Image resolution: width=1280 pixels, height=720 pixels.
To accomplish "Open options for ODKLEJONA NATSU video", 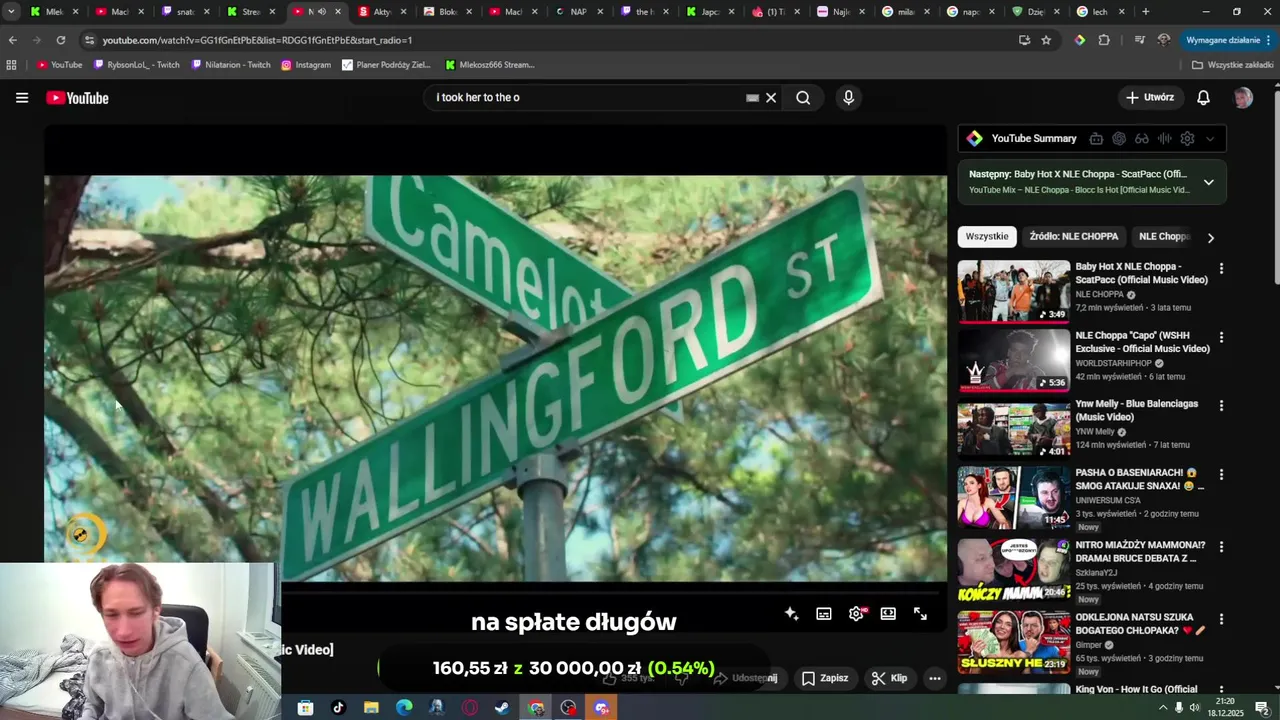I will click(x=1221, y=619).
